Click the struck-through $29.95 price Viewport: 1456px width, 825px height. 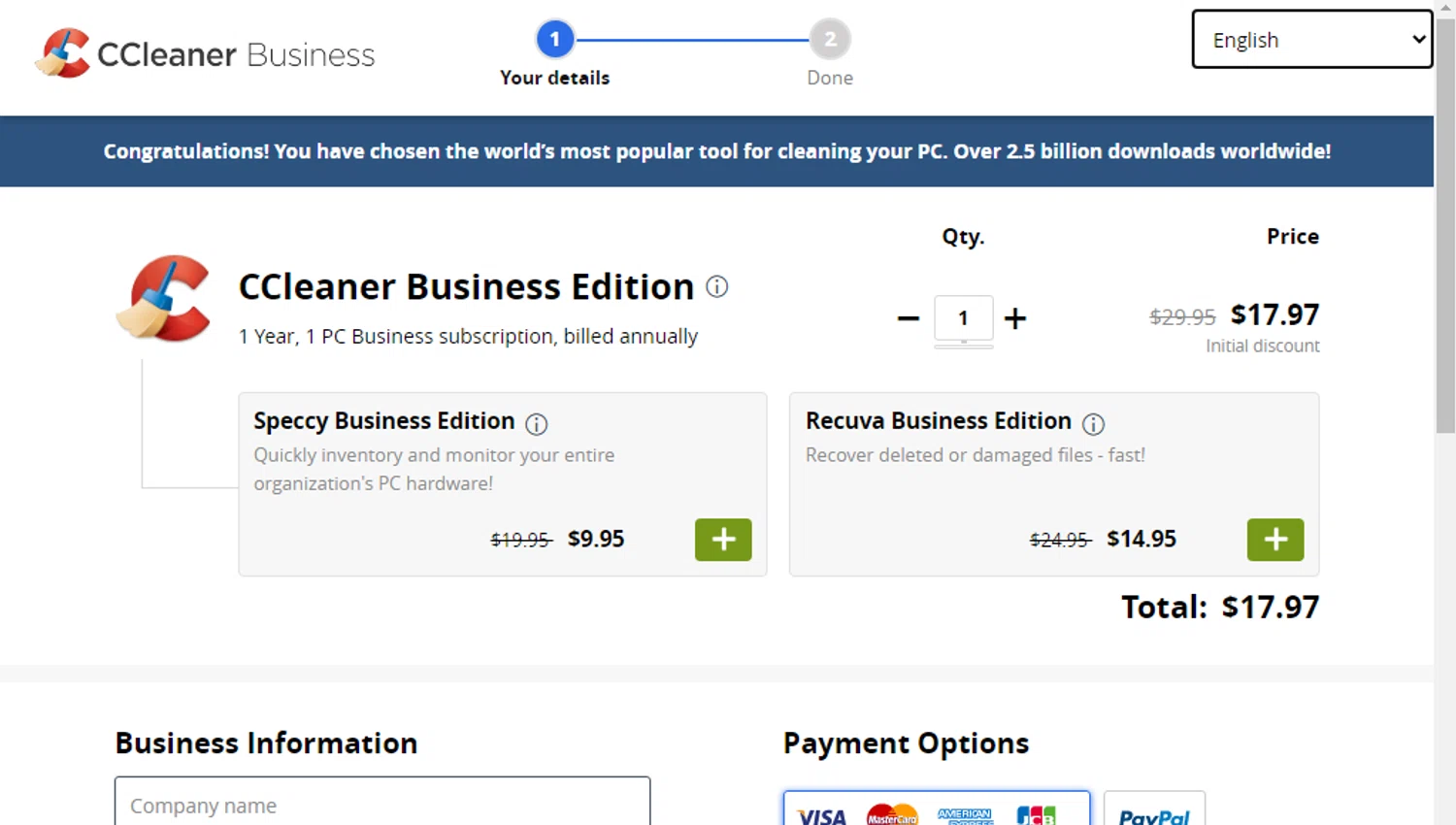[1182, 316]
